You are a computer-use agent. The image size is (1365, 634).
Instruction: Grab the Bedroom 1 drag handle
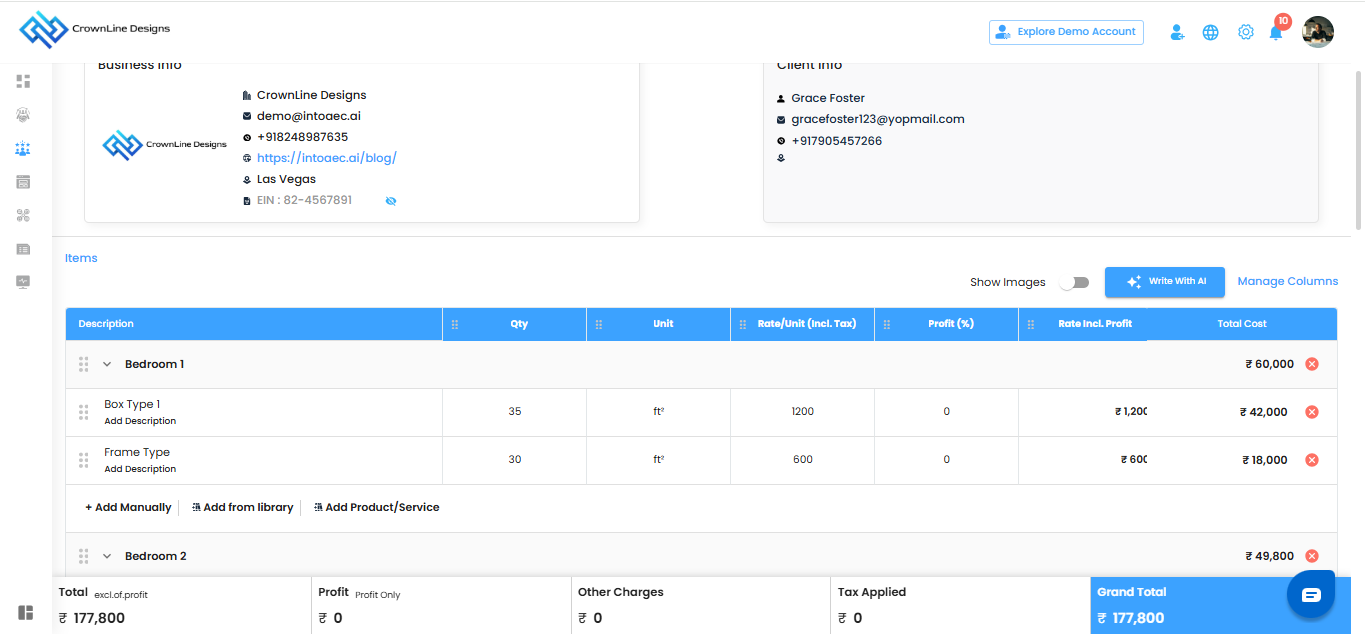84,364
